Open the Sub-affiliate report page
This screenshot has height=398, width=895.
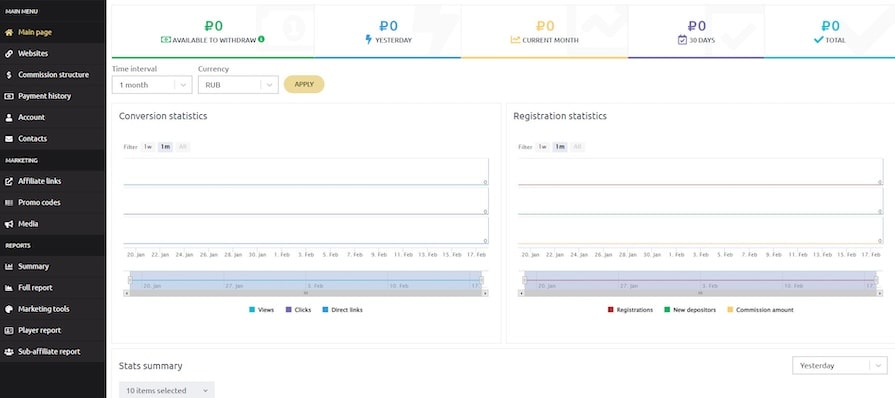pyautogui.click(x=53, y=352)
